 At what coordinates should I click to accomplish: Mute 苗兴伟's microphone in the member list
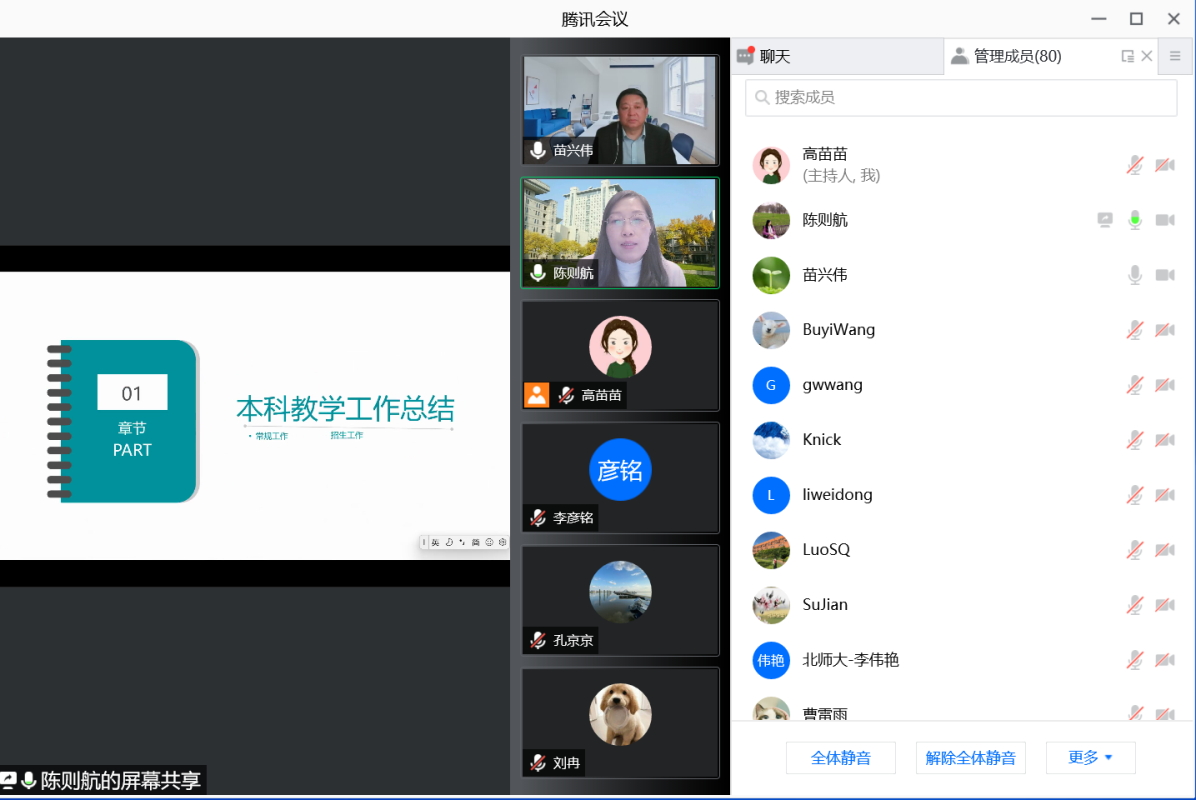[1135, 275]
